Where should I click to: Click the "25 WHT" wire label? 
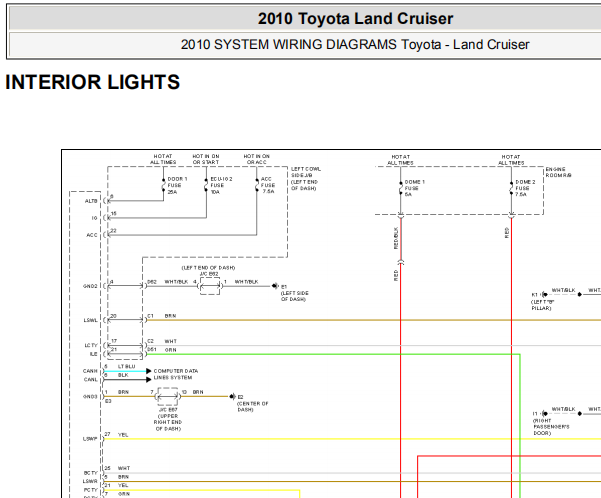click(117, 468)
